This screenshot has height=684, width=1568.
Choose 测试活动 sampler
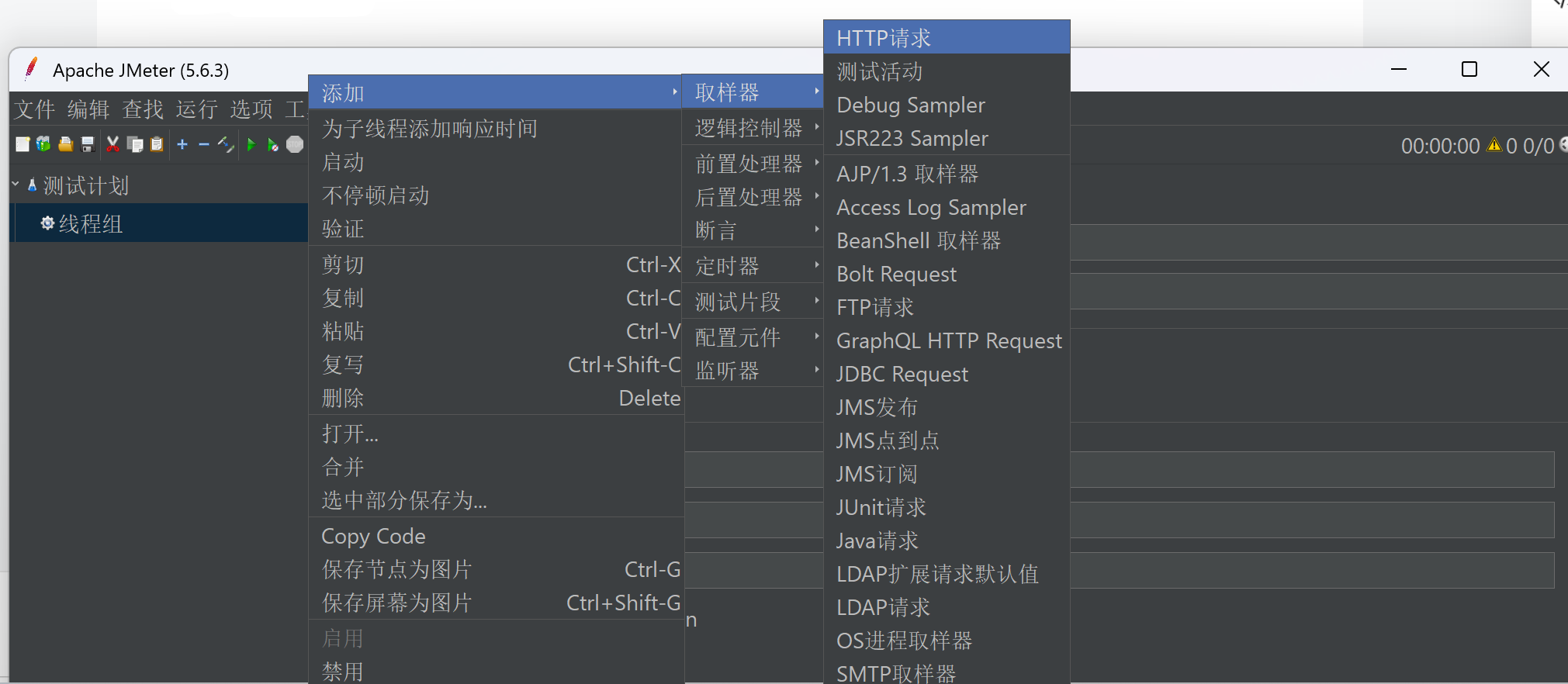pos(947,71)
